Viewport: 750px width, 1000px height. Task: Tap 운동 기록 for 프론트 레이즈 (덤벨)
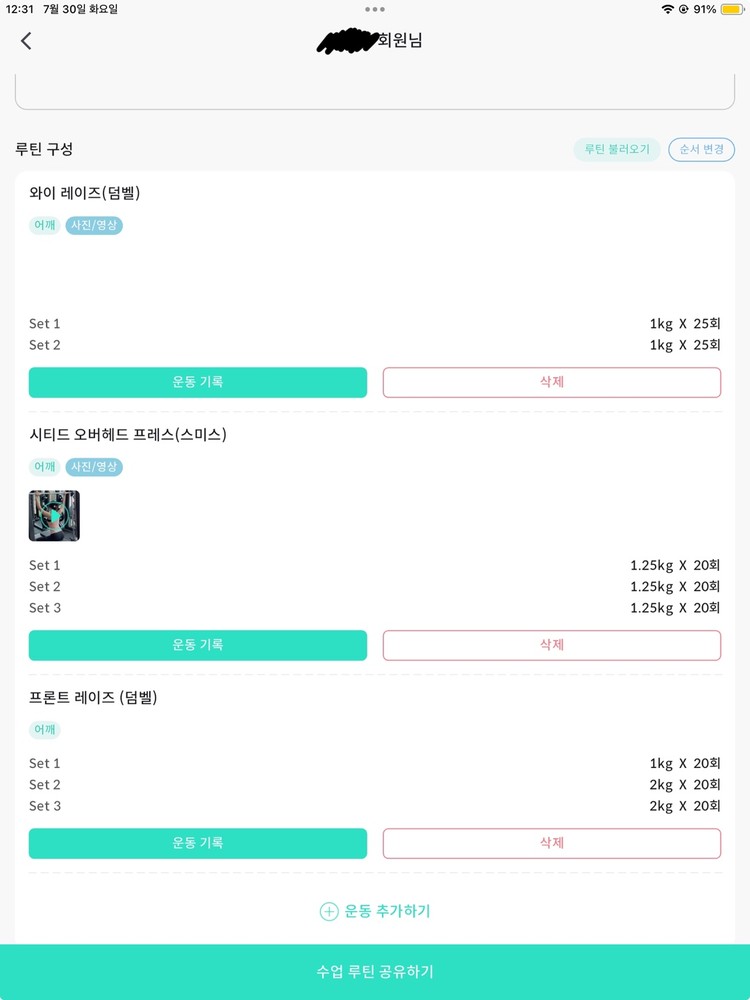coord(198,843)
